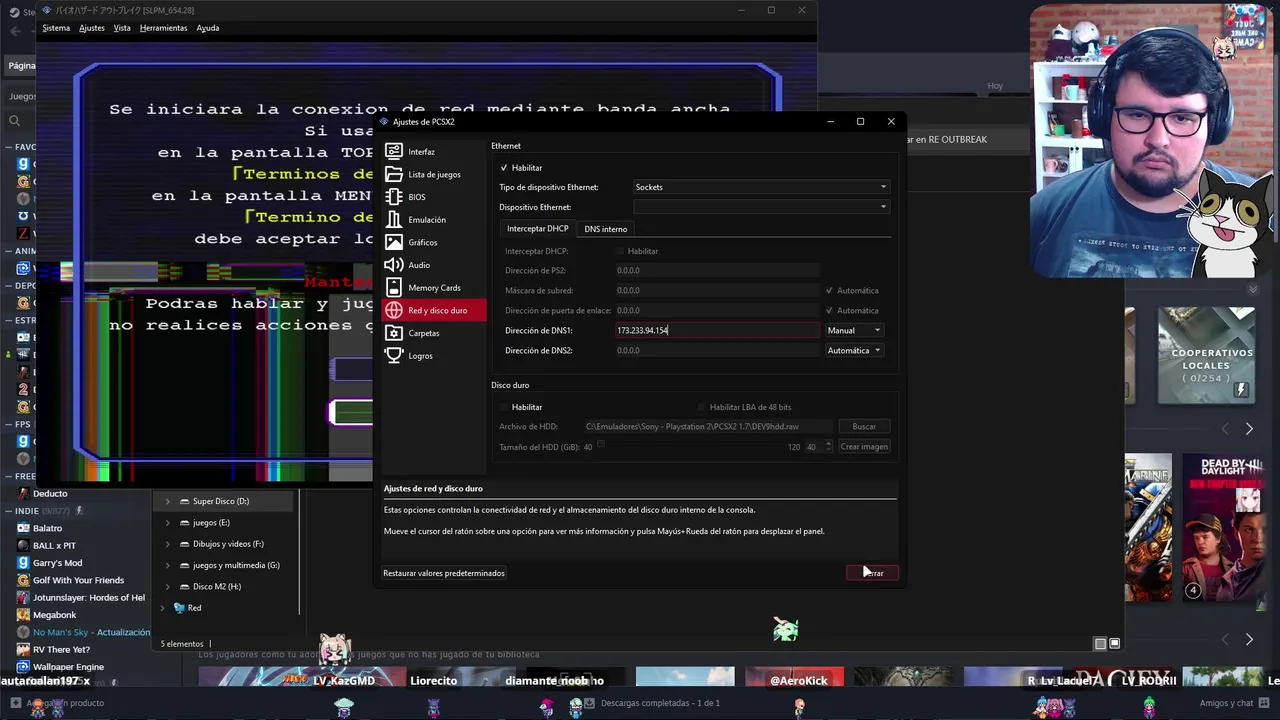
Task: Click the Archivo de HDD path field
Action: 707,427
